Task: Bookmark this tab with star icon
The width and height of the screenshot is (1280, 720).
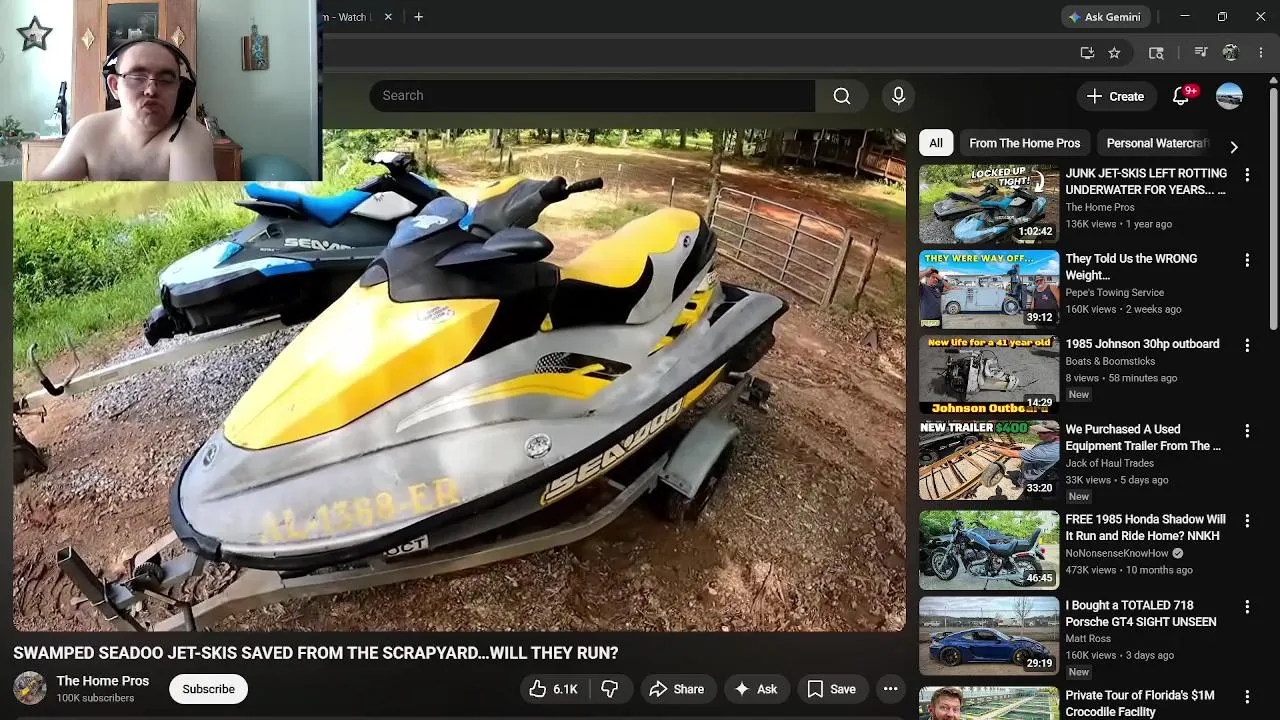Action: 1114,53
